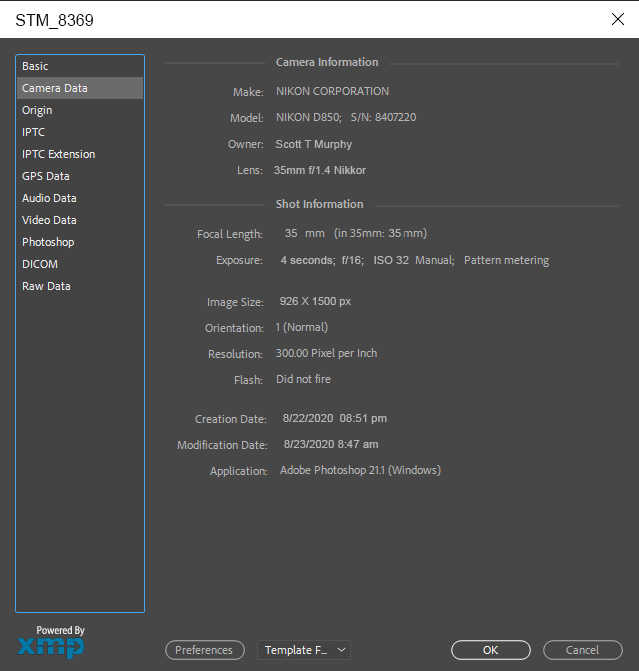Viewport: 639px width, 671px height.
Task: View the Raw Data section
Action: click(x=46, y=286)
